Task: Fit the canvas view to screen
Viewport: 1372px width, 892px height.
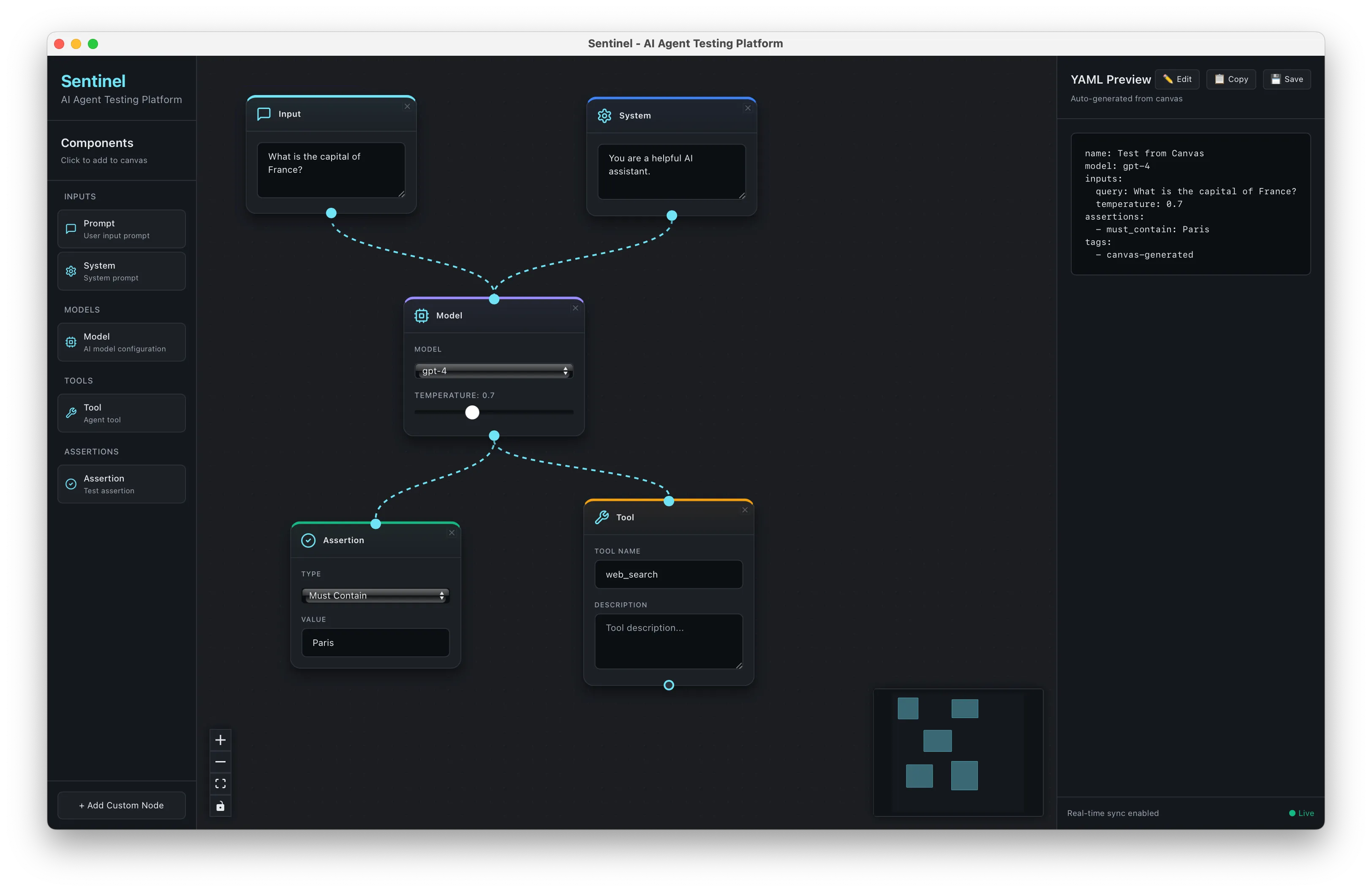Action: 220,784
